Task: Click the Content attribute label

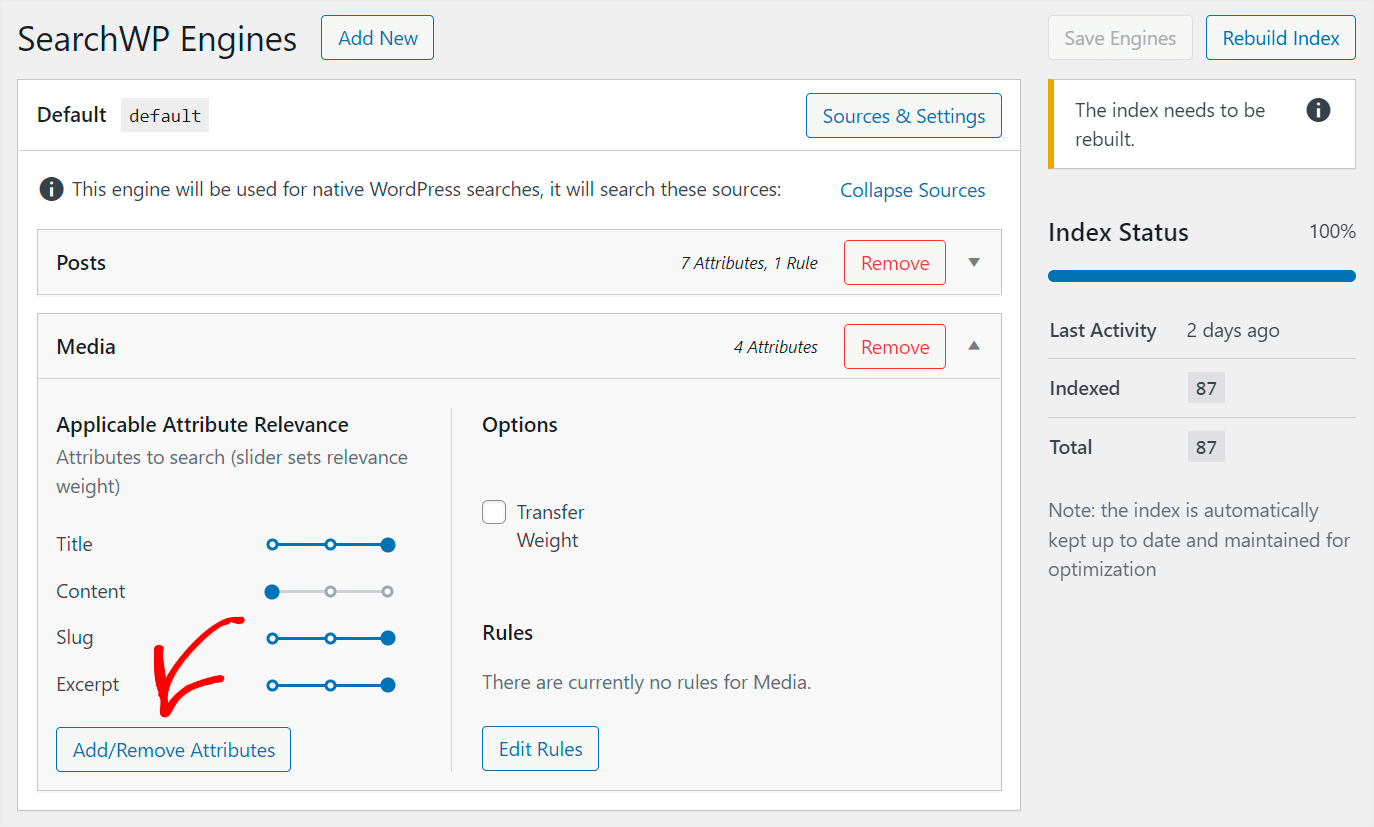Action: [x=91, y=592]
